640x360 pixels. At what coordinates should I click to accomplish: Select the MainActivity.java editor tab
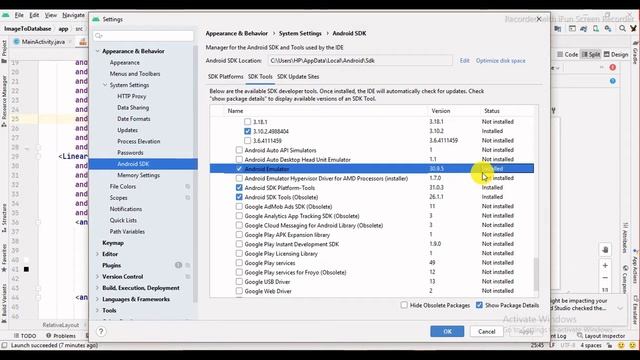pyautogui.click(x=42, y=42)
